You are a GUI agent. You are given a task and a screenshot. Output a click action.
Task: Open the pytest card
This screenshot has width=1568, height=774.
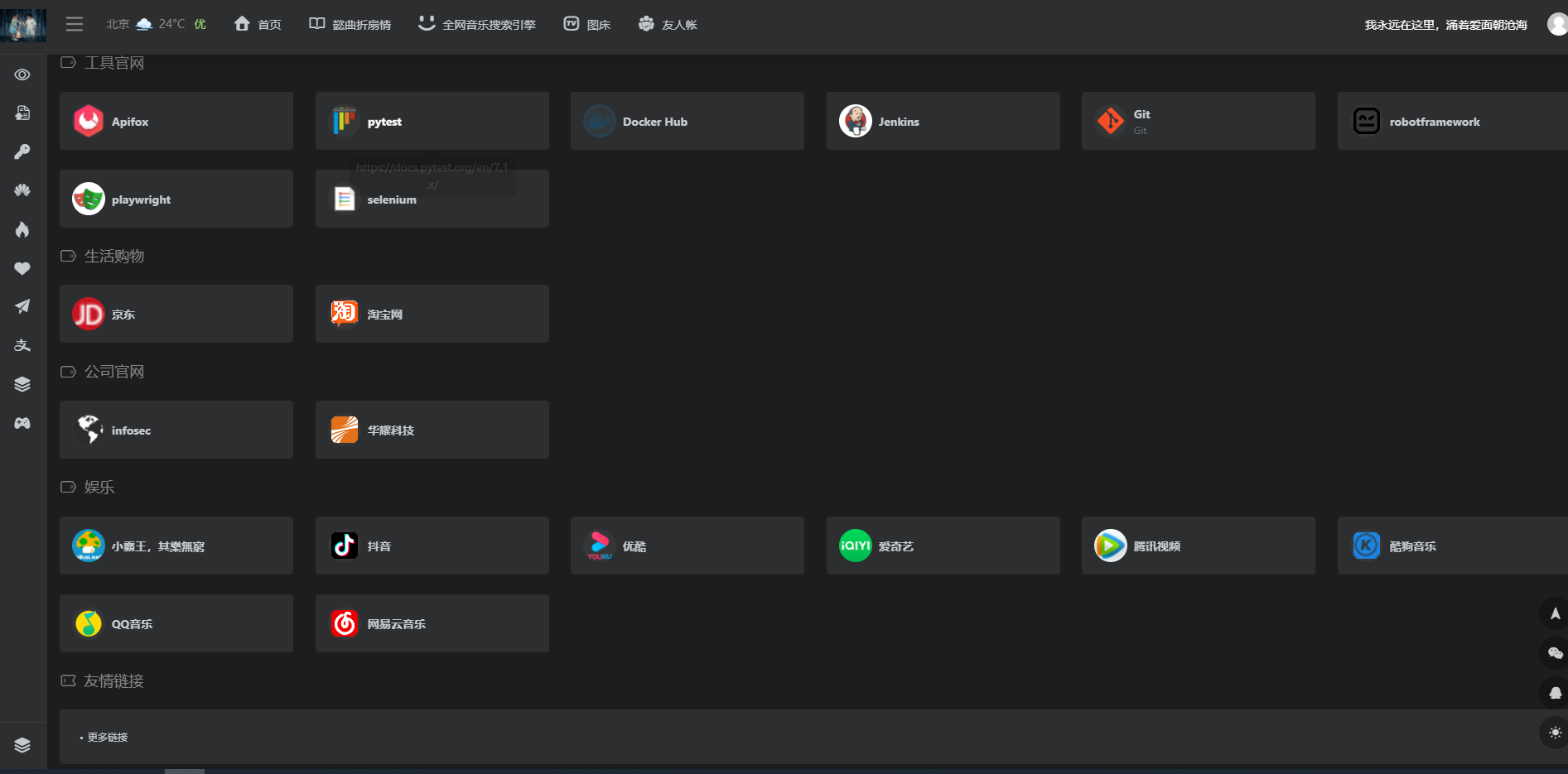[x=432, y=121]
